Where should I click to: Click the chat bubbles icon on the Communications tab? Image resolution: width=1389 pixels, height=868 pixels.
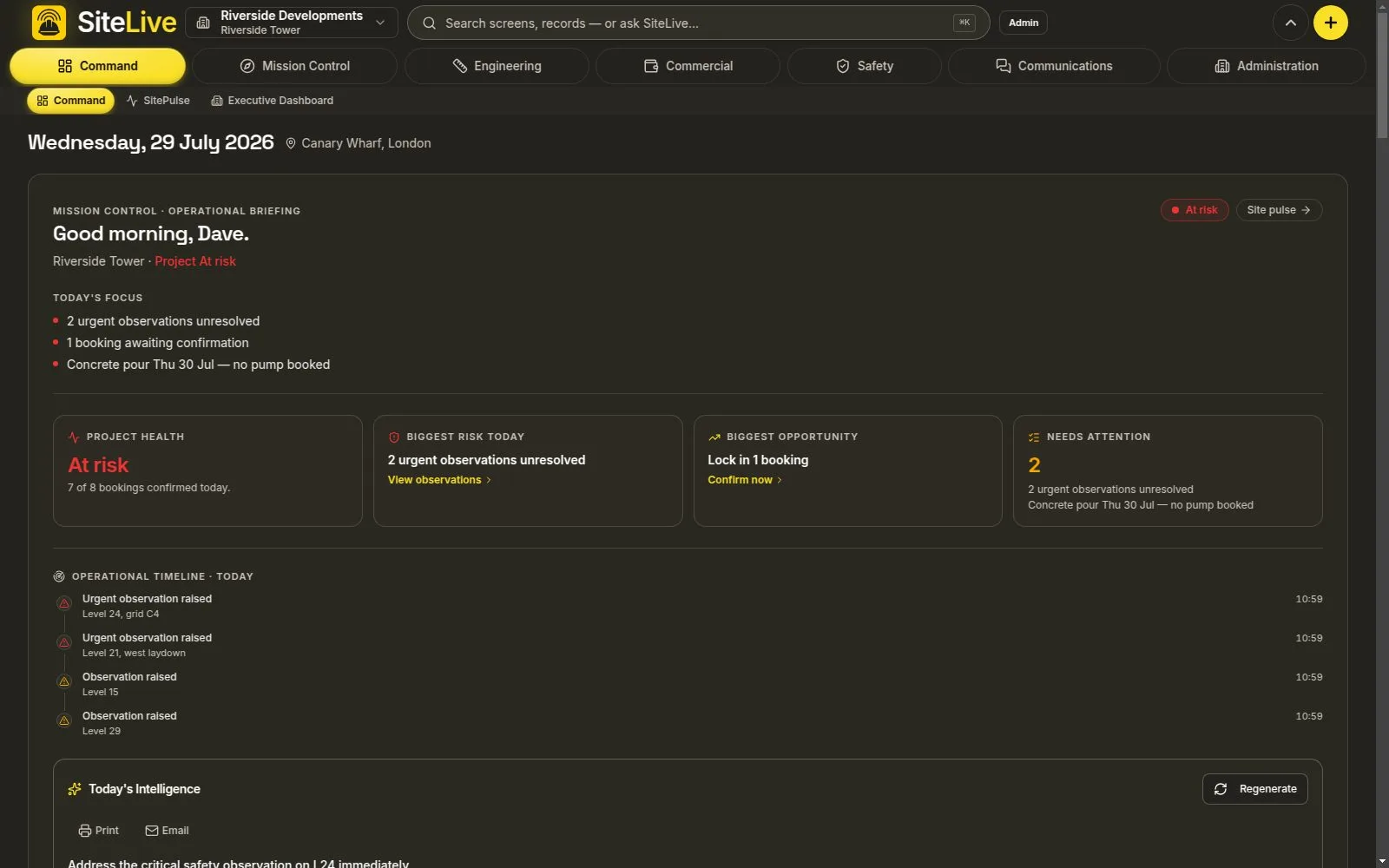(x=1004, y=66)
